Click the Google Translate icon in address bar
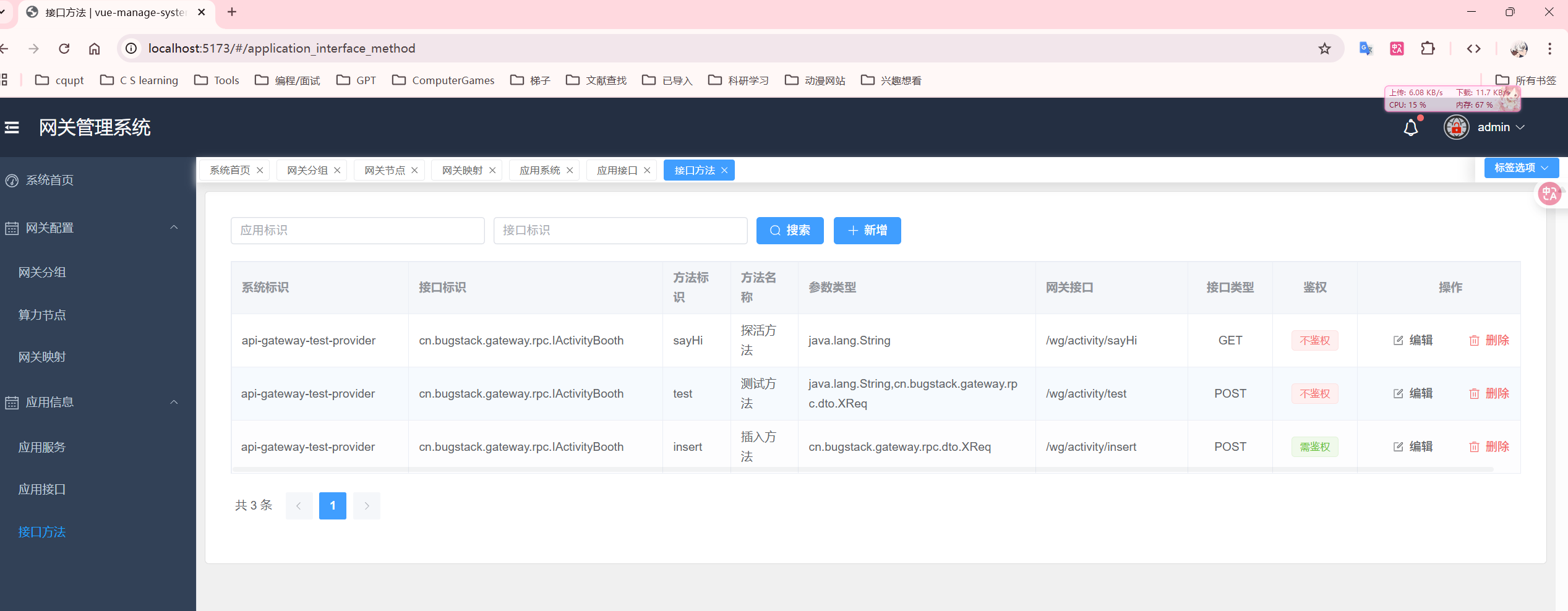Viewport: 1568px width, 611px height. 1366,48
